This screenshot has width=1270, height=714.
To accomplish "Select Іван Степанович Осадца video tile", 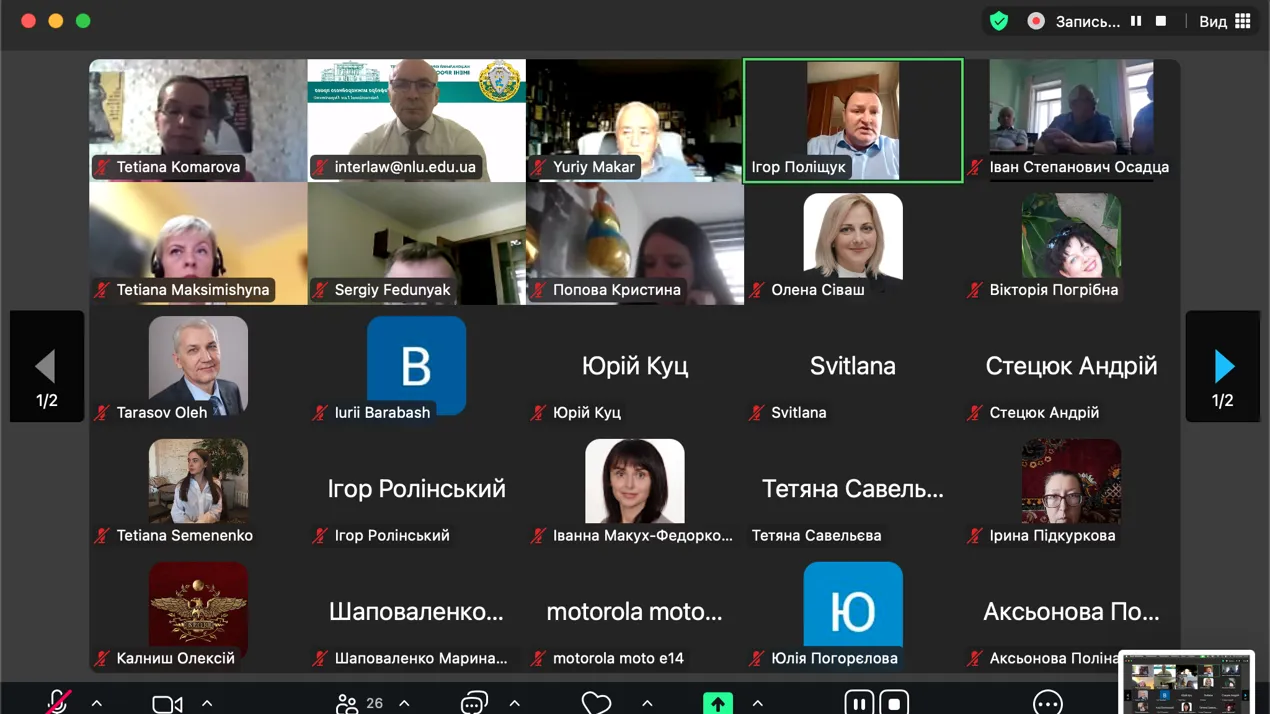I will pos(1071,121).
